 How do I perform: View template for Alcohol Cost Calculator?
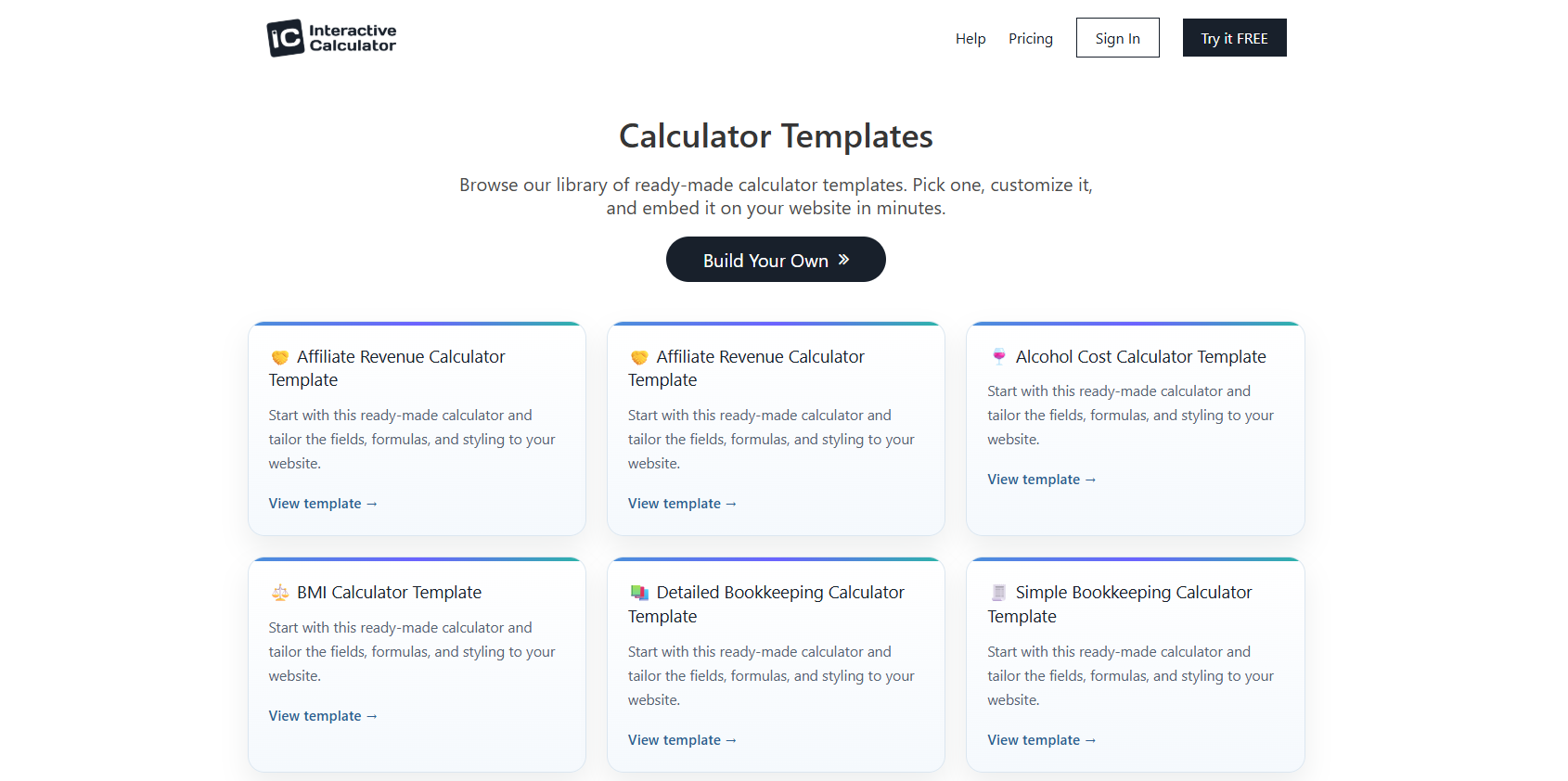pos(1042,480)
